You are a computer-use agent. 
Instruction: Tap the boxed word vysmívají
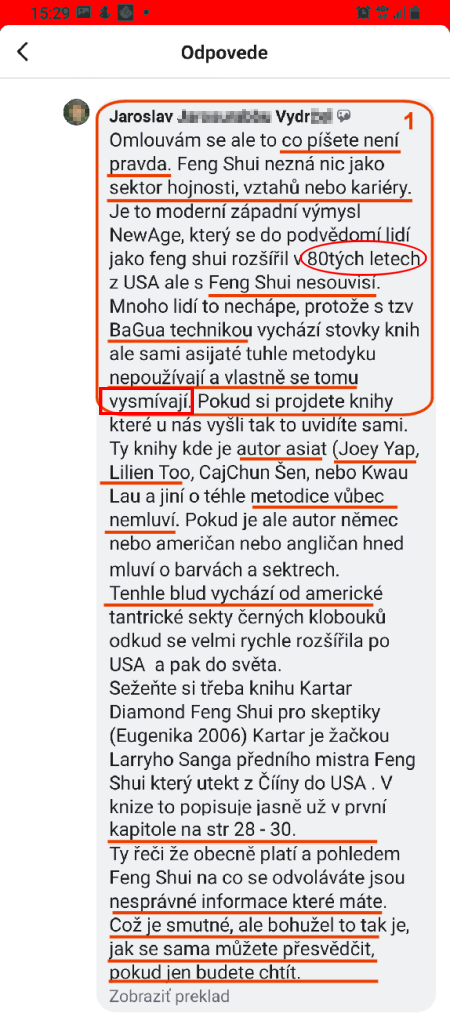pos(147,401)
